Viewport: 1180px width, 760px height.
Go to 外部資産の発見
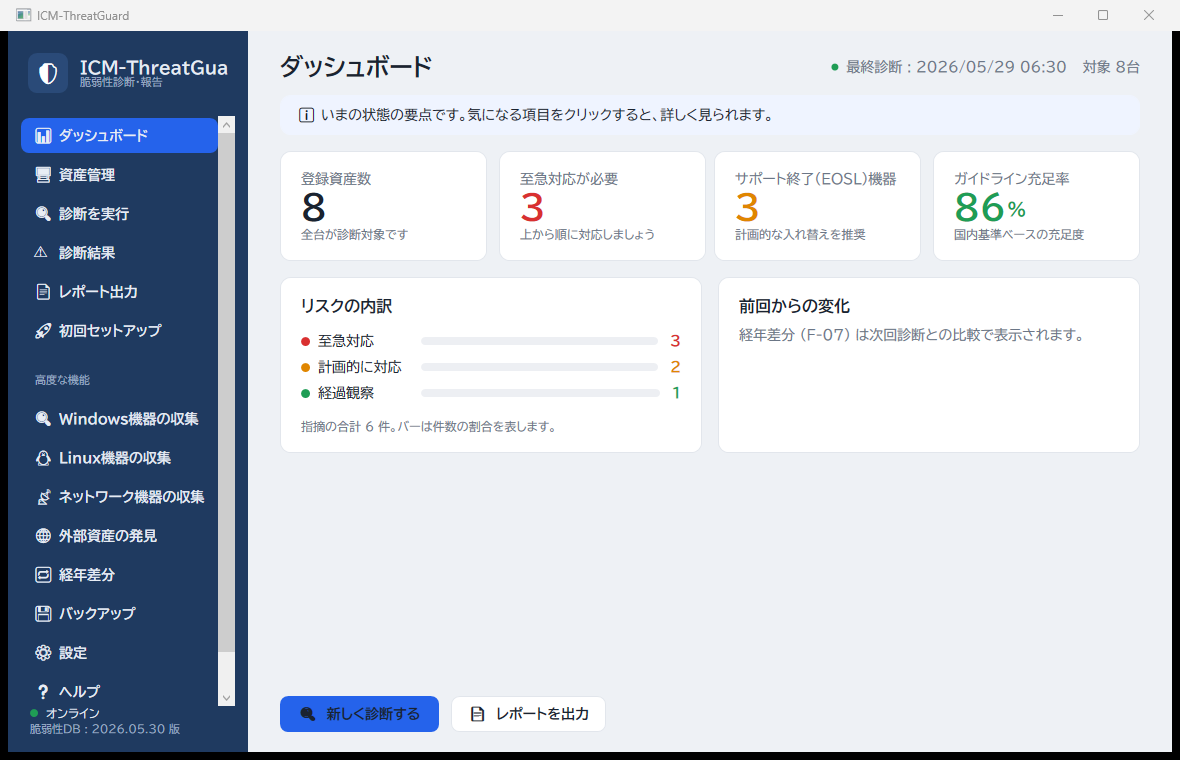pos(119,536)
